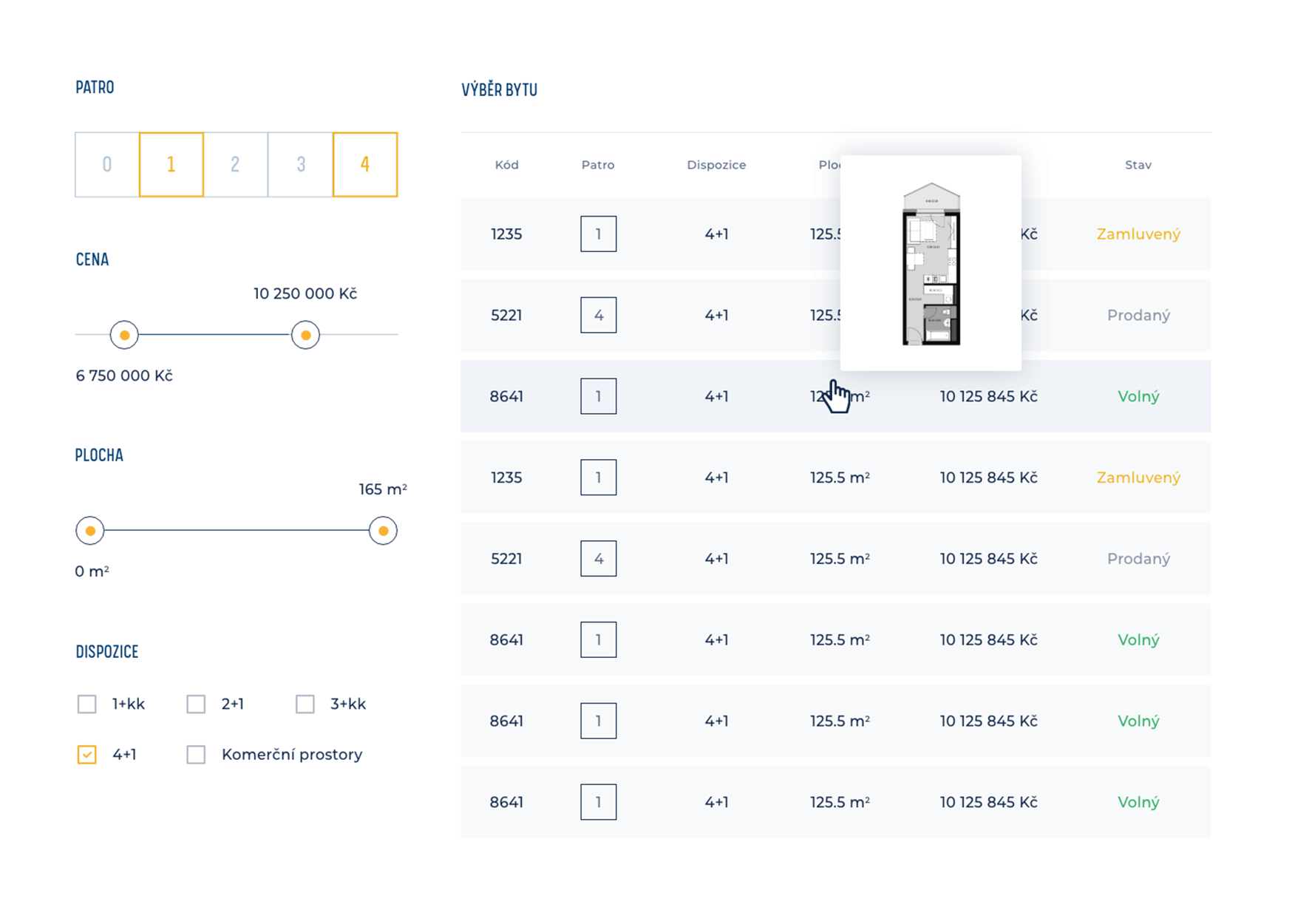Check the 3+kk disposition checkbox
This screenshot has width=1292, height=924.
coord(305,704)
